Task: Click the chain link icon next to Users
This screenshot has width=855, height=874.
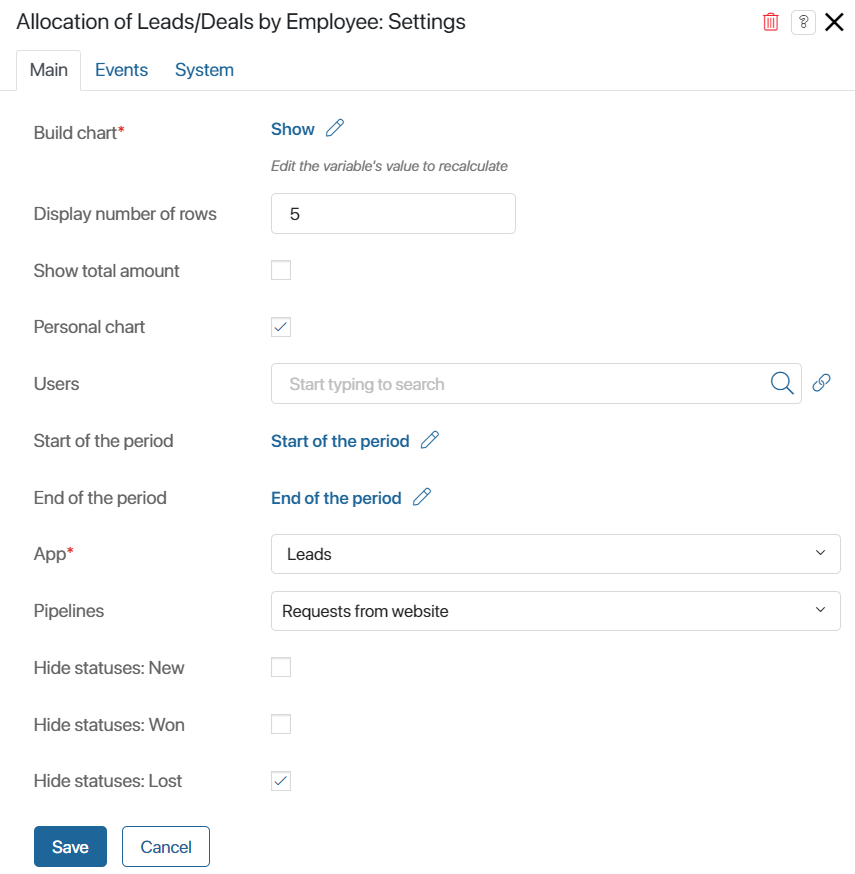Action: tap(821, 383)
